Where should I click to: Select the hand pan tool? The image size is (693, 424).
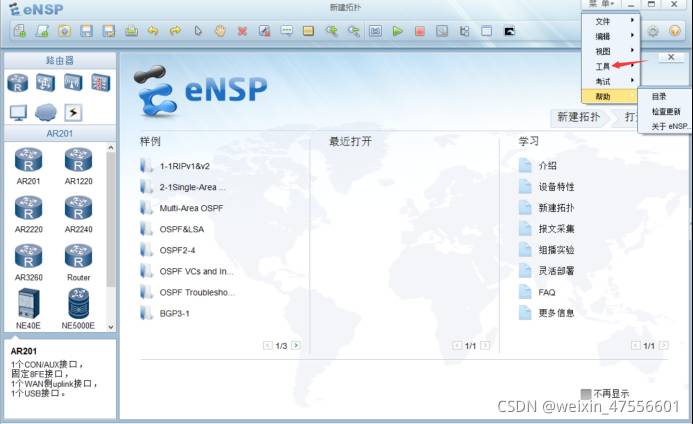point(220,31)
